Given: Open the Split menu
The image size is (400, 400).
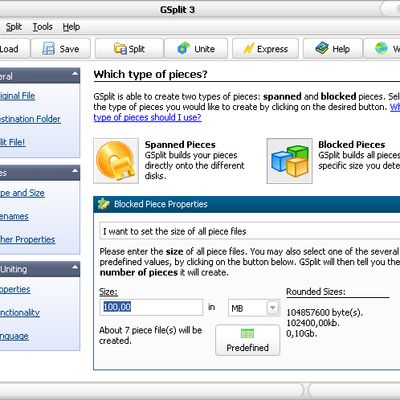Looking at the screenshot, I should [x=14, y=27].
